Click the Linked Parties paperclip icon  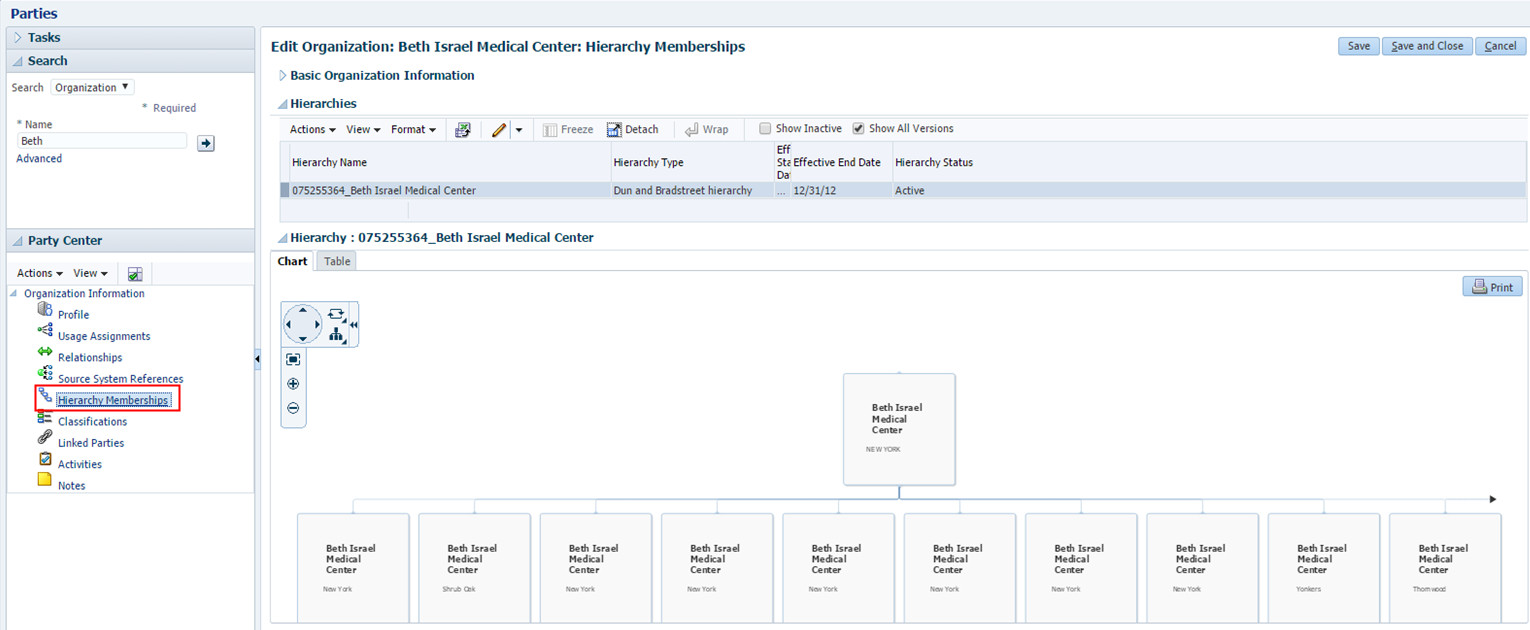tap(44, 438)
